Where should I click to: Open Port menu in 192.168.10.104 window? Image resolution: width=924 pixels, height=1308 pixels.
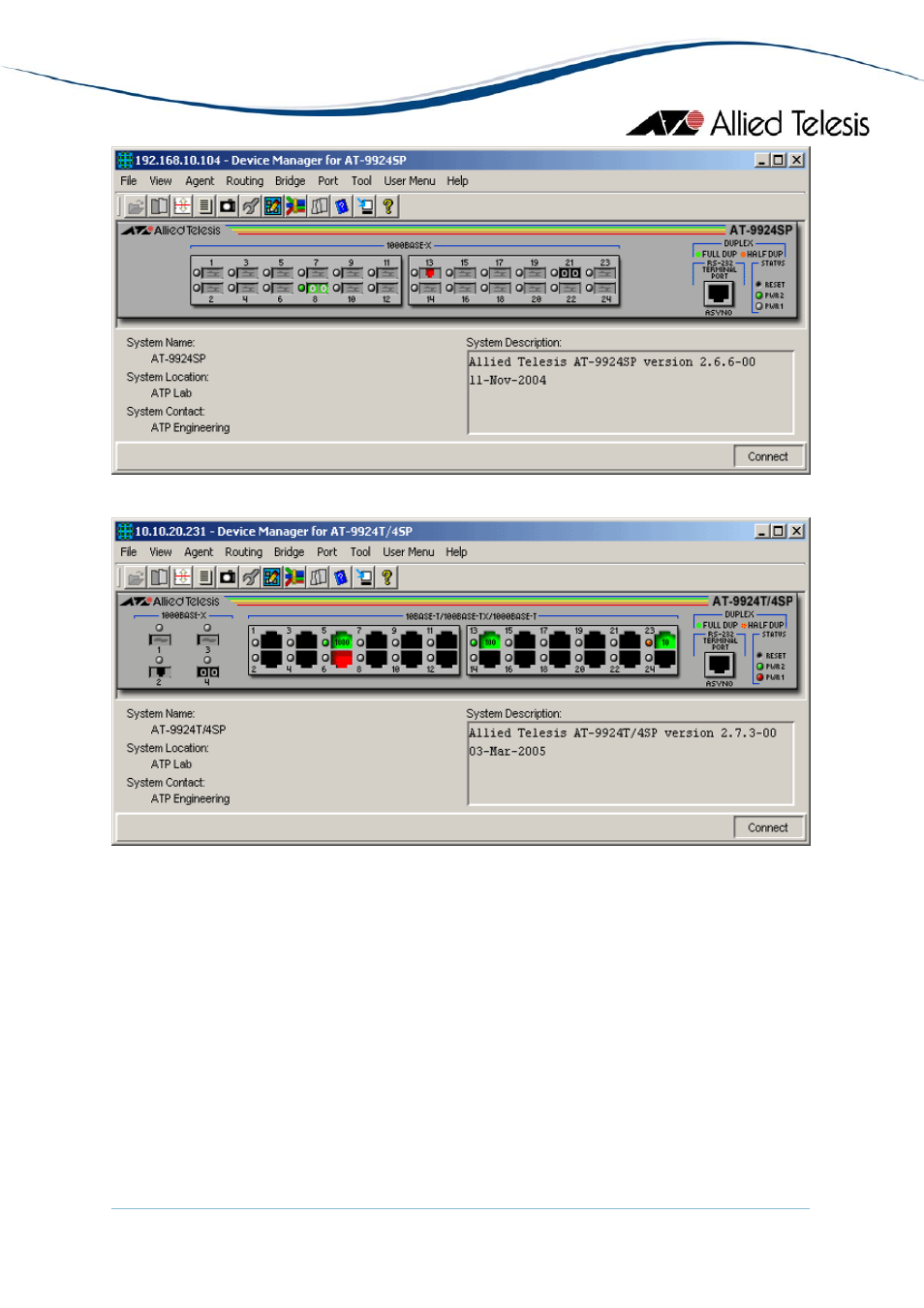(328, 181)
